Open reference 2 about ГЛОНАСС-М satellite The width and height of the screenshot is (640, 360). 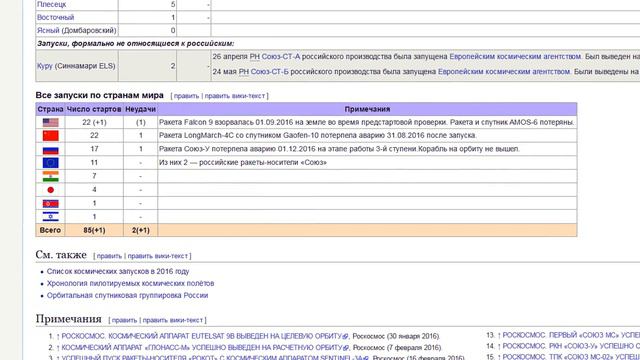pos(202,348)
